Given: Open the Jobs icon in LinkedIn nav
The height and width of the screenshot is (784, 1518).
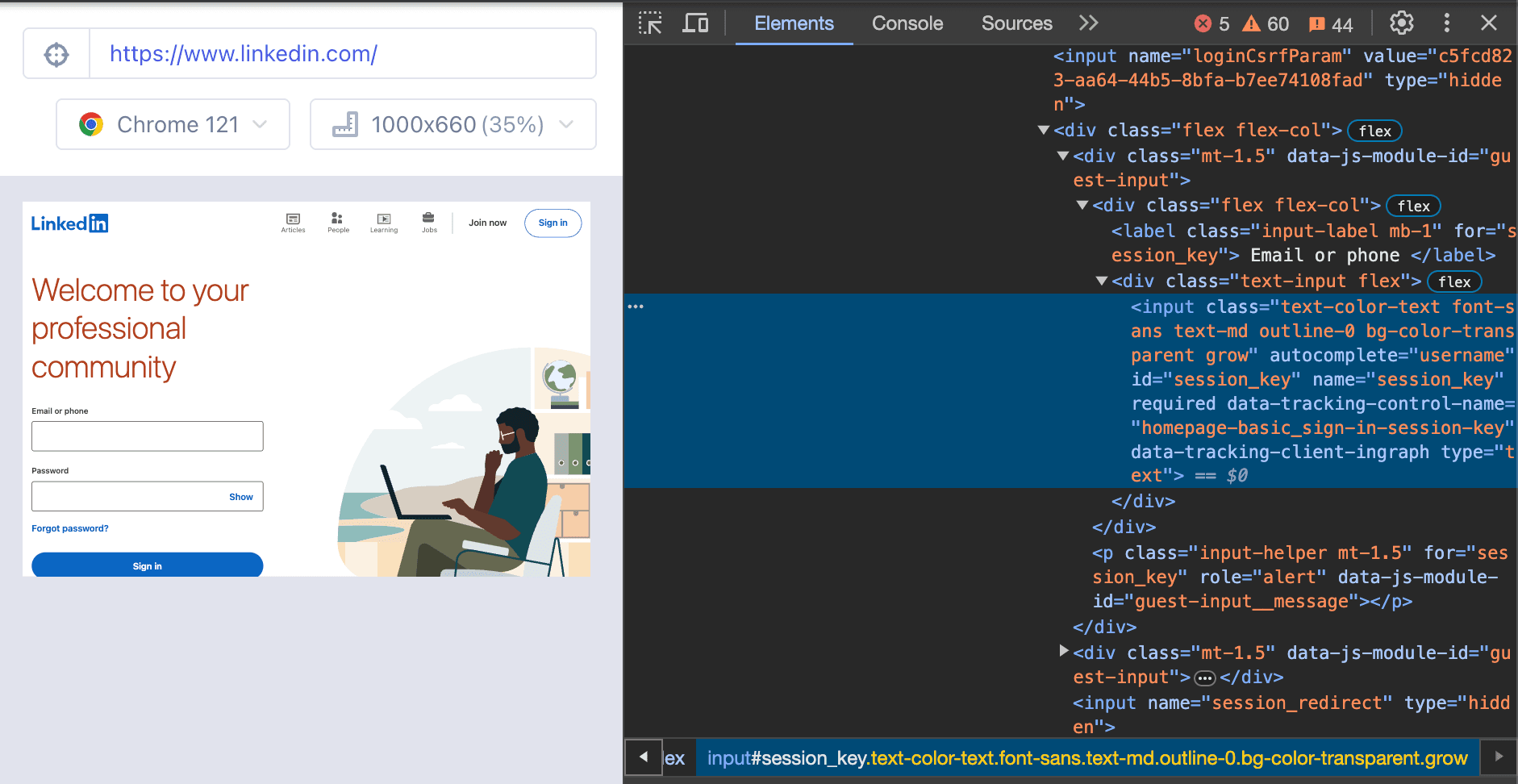Looking at the screenshot, I should 429,223.
